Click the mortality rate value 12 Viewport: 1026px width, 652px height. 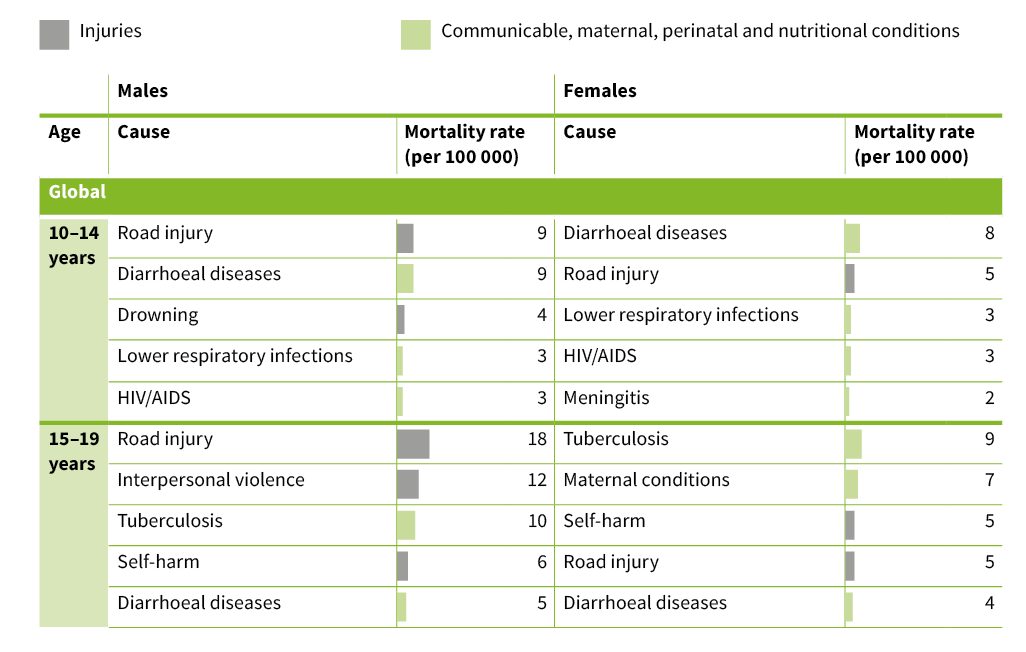pyautogui.click(x=537, y=480)
